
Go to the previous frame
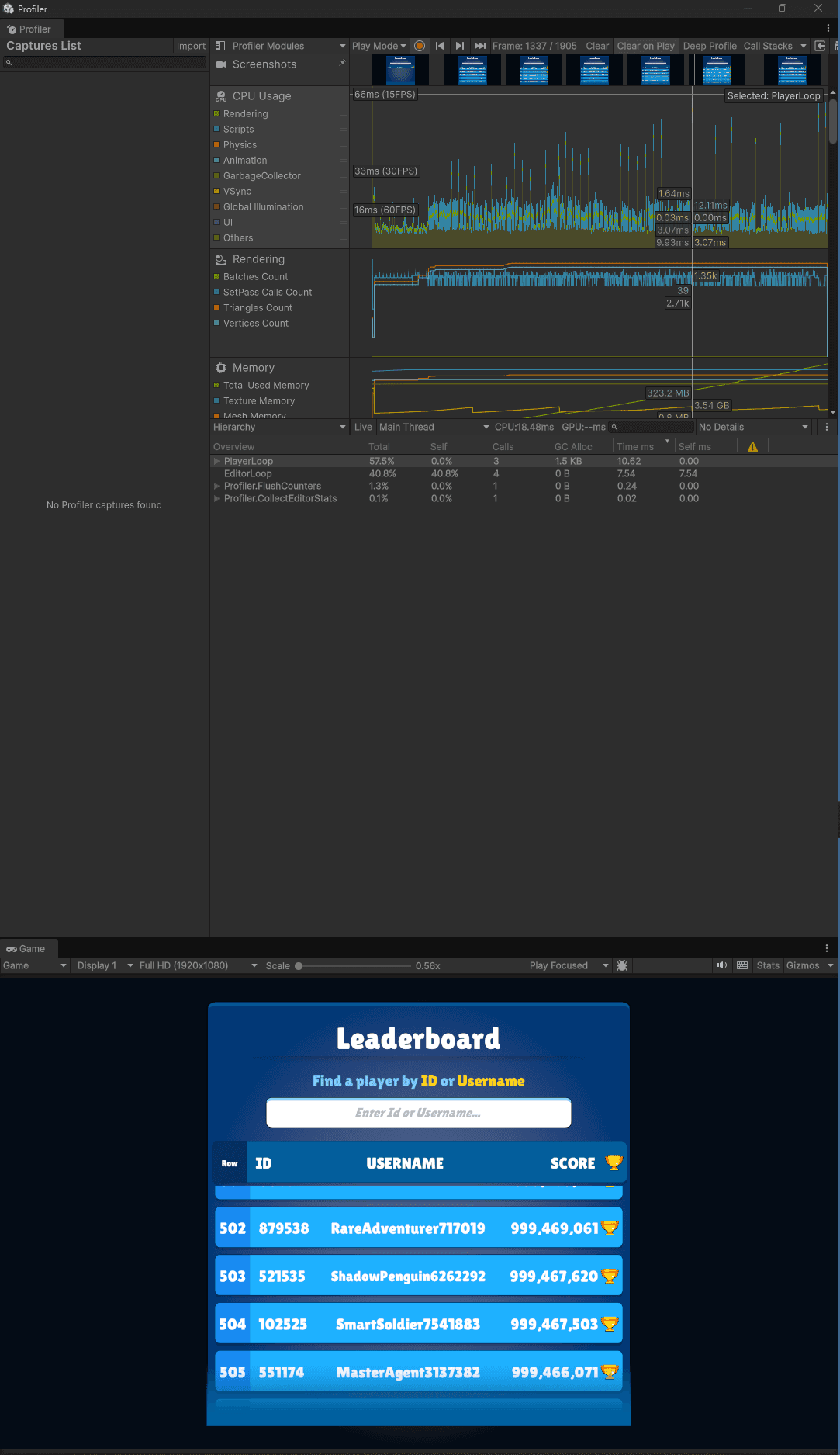click(440, 46)
